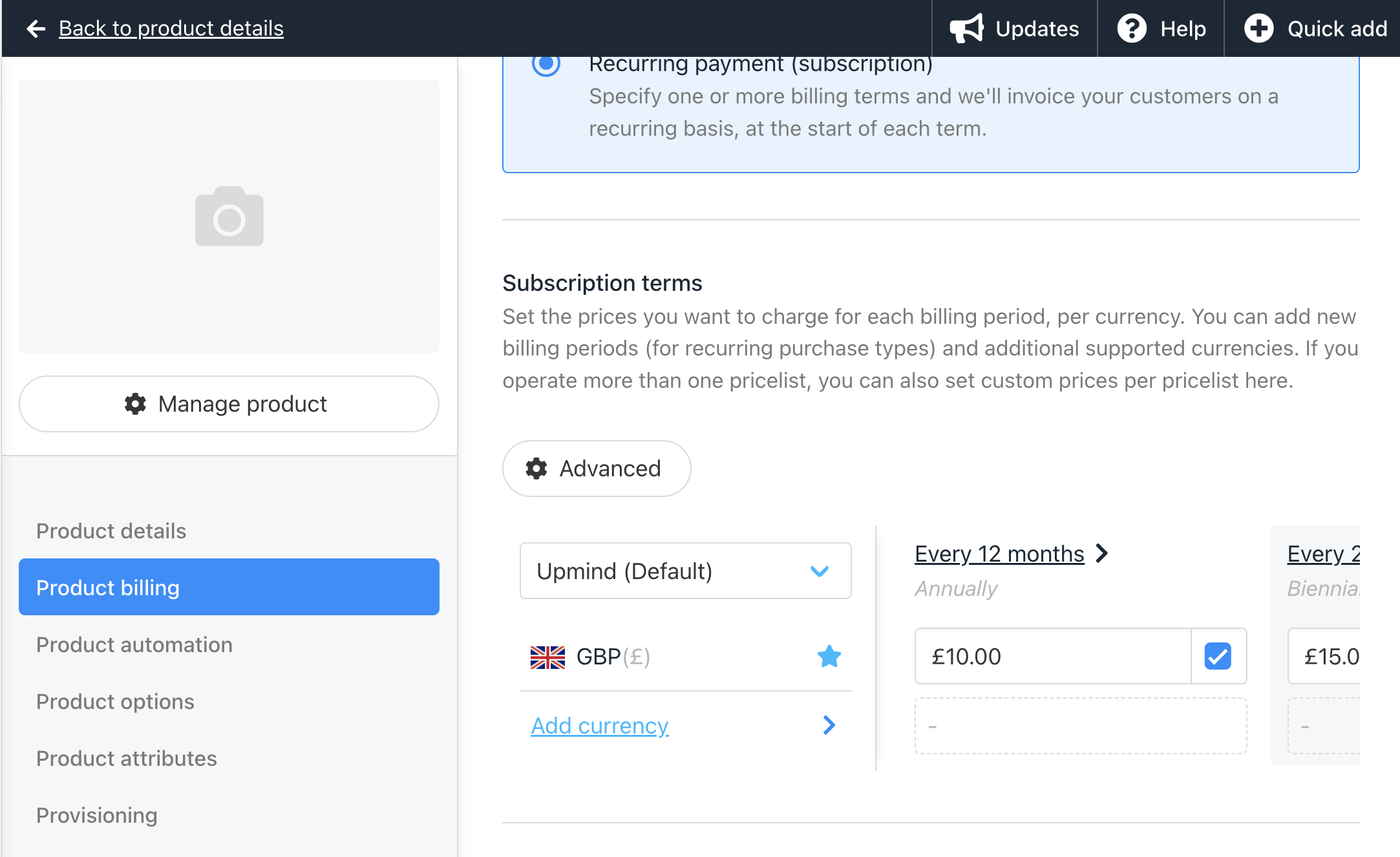The width and height of the screenshot is (1400, 857).
Task: Select the Product details menu item
Action: click(x=110, y=531)
